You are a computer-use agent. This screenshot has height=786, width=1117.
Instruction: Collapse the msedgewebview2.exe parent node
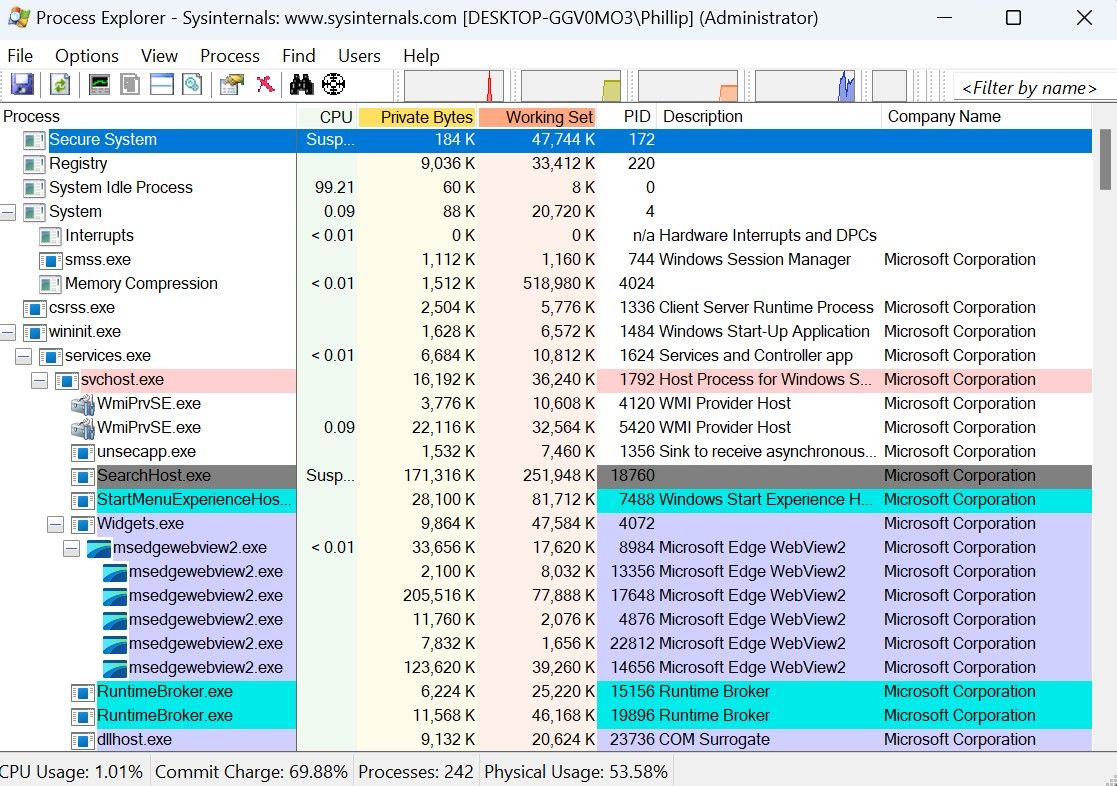coord(71,547)
